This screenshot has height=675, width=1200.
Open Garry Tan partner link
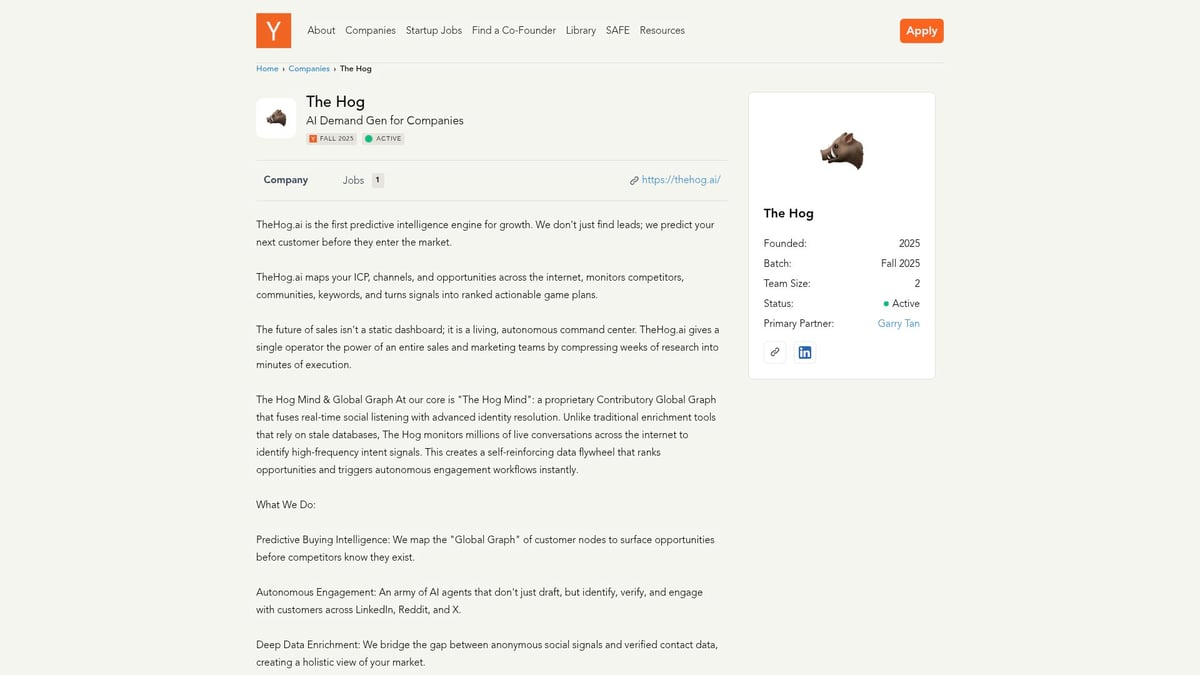click(x=899, y=324)
